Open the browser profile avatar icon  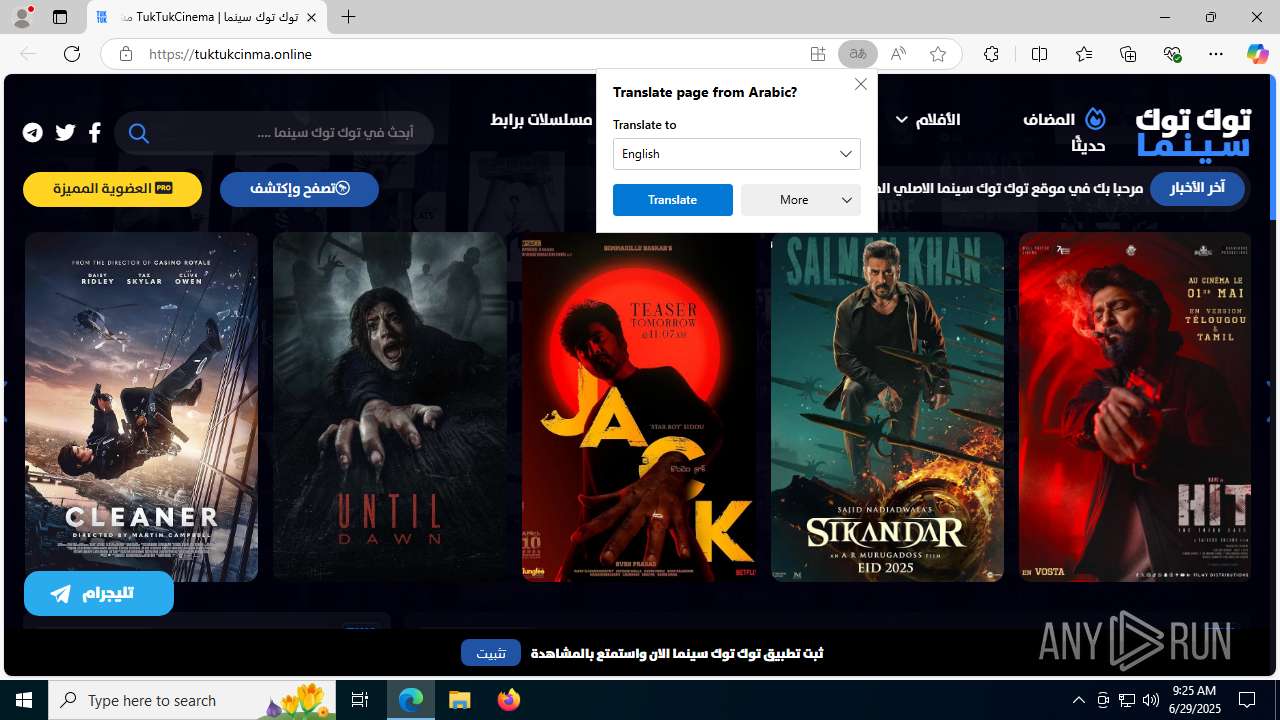pyautogui.click(x=22, y=17)
